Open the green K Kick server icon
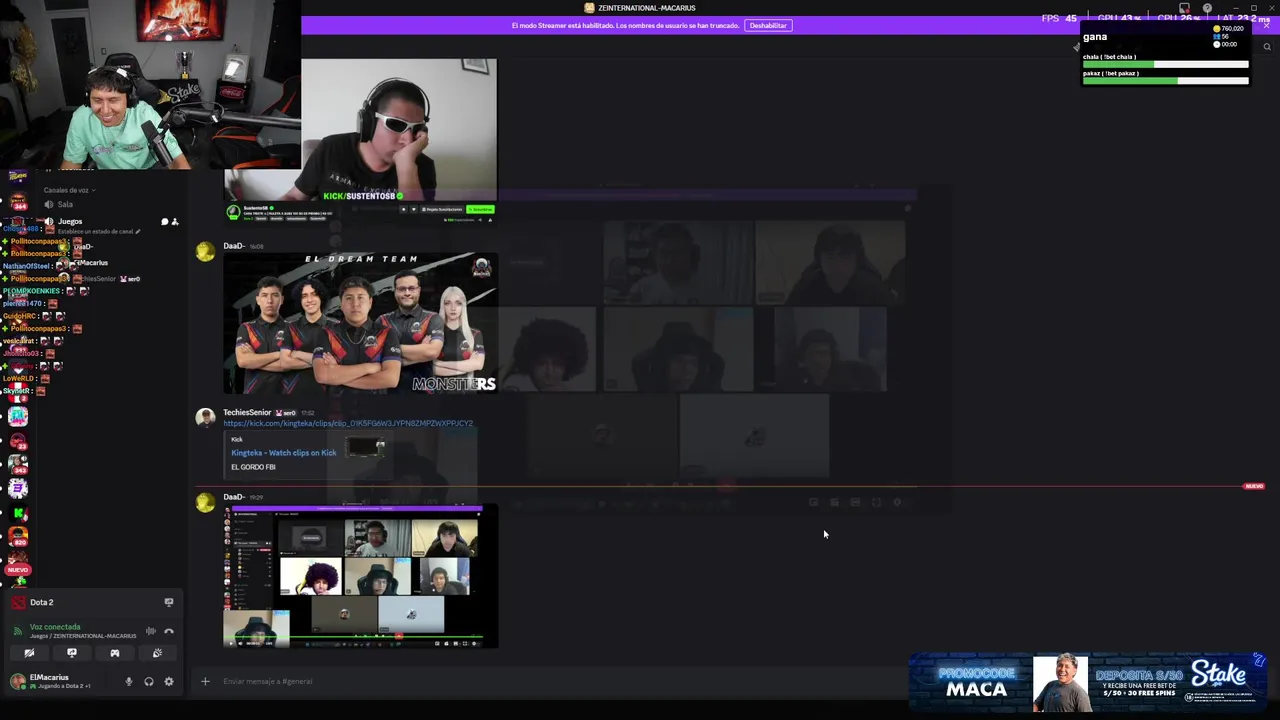Screen dimensions: 1280x720 pos(18,514)
